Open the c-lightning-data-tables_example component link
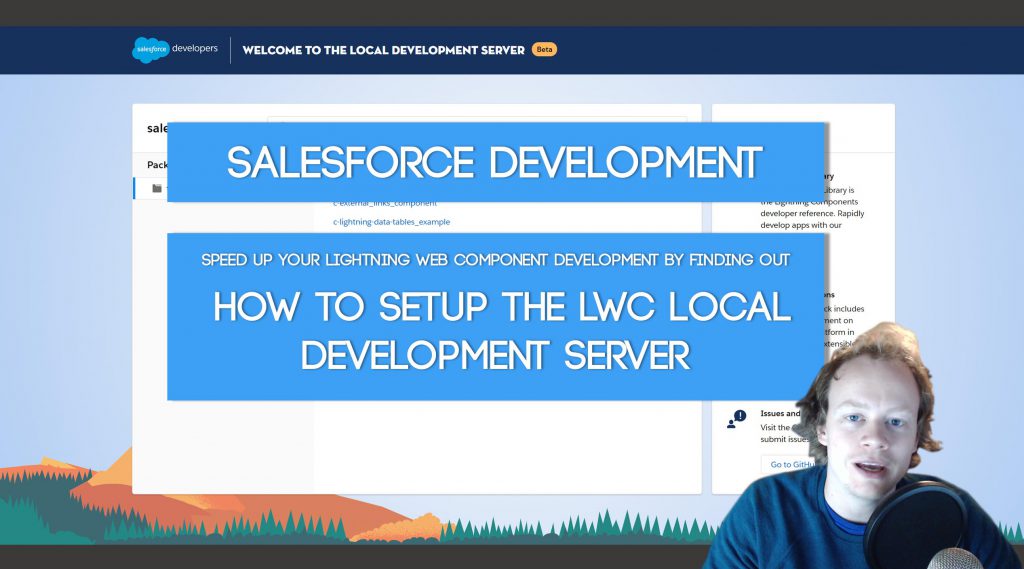The height and width of the screenshot is (569, 1024). 391,222
